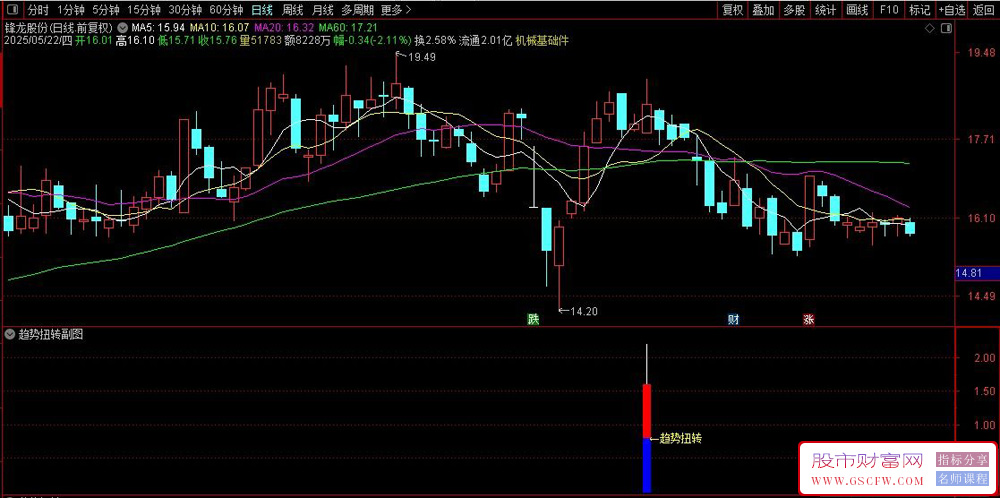Click the 量51783 volume value
The width and height of the screenshot is (1000, 498).
click(260, 40)
